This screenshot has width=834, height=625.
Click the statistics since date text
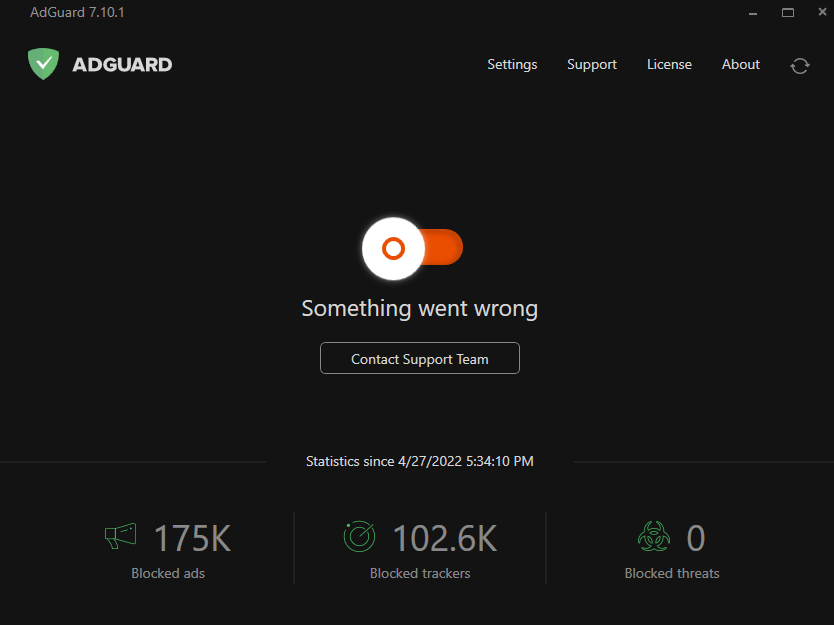[x=419, y=461]
